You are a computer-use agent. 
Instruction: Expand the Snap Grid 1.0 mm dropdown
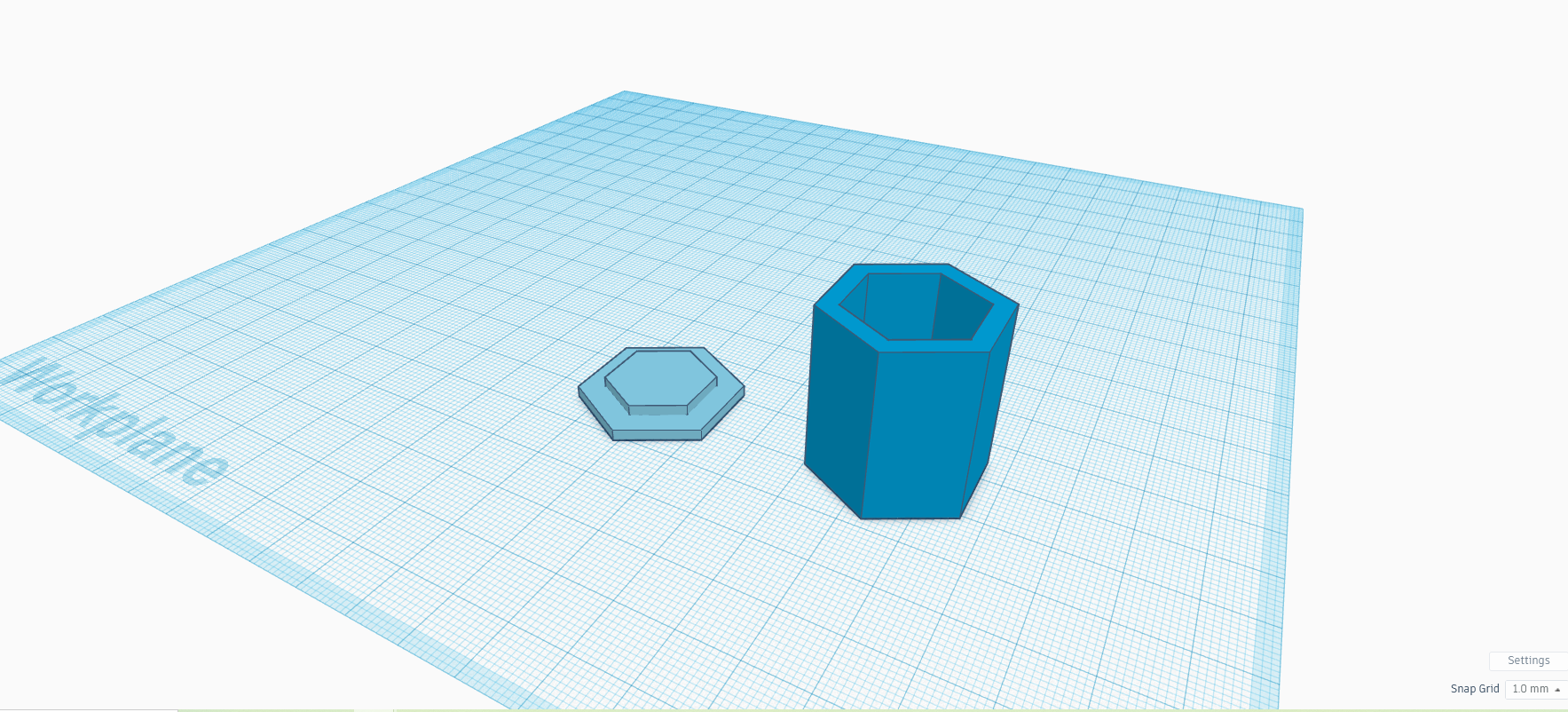point(1536,689)
